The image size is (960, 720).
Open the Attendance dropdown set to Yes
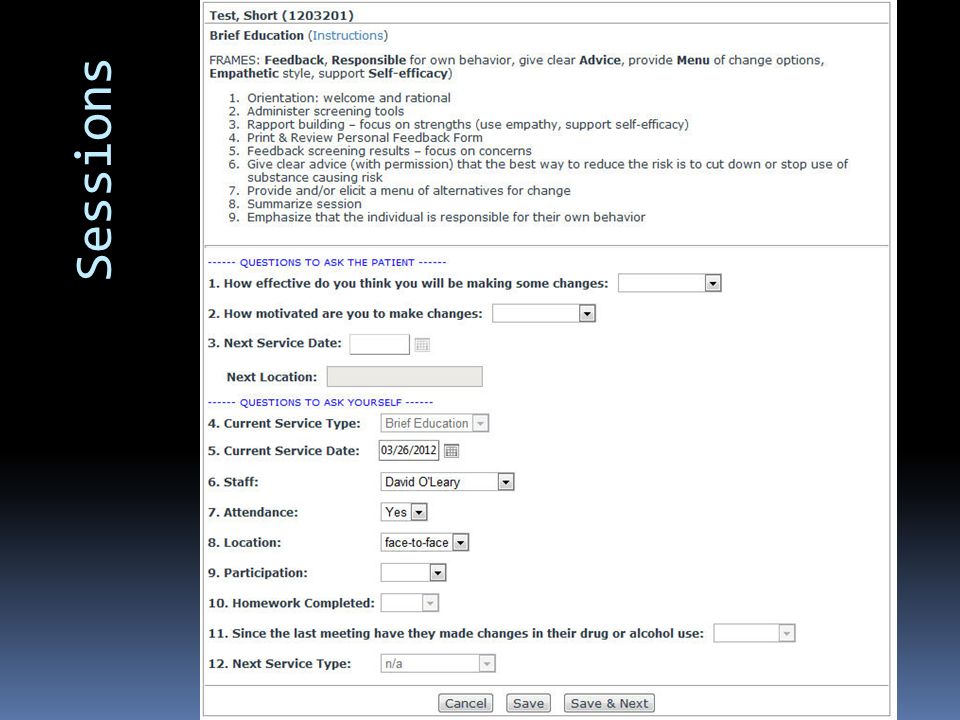coord(404,512)
